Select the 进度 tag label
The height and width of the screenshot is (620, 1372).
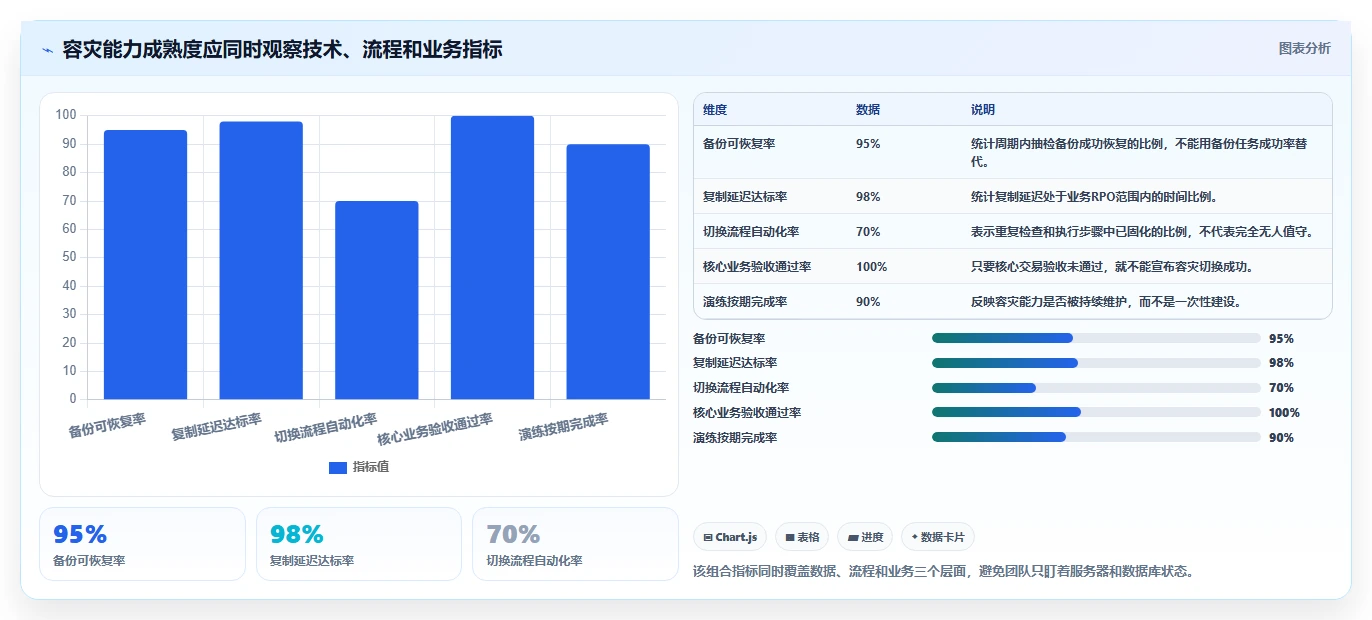pyautogui.click(x=872, y=537)
